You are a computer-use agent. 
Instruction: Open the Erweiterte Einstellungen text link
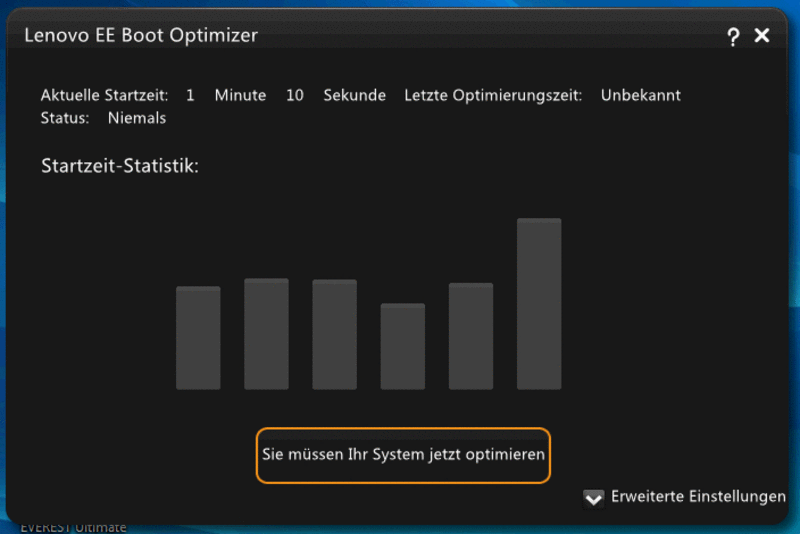(698, 496)
